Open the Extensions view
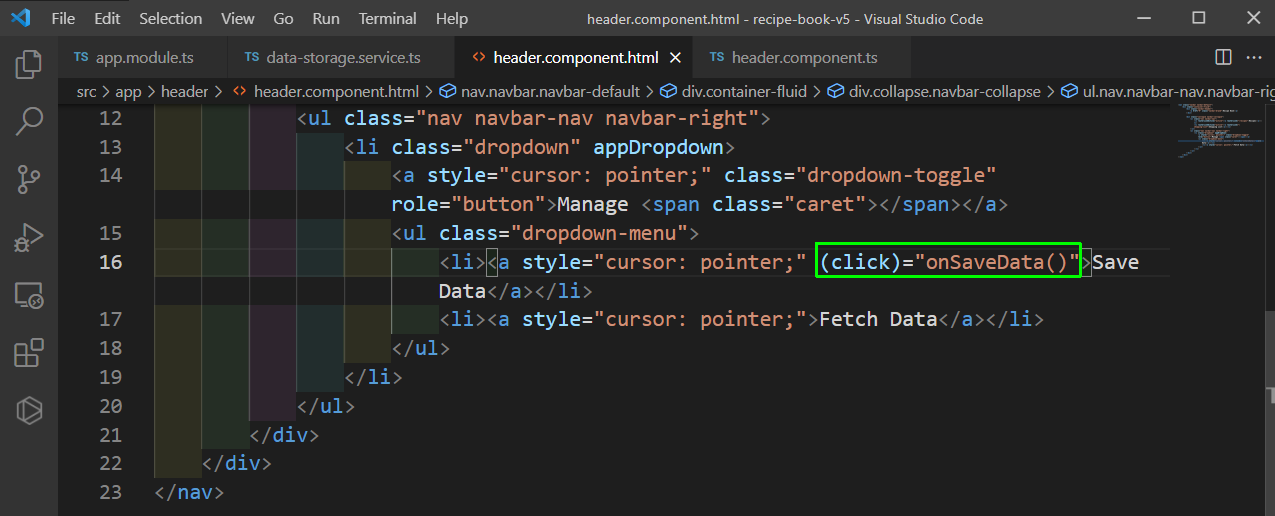 tap(29, 352)
